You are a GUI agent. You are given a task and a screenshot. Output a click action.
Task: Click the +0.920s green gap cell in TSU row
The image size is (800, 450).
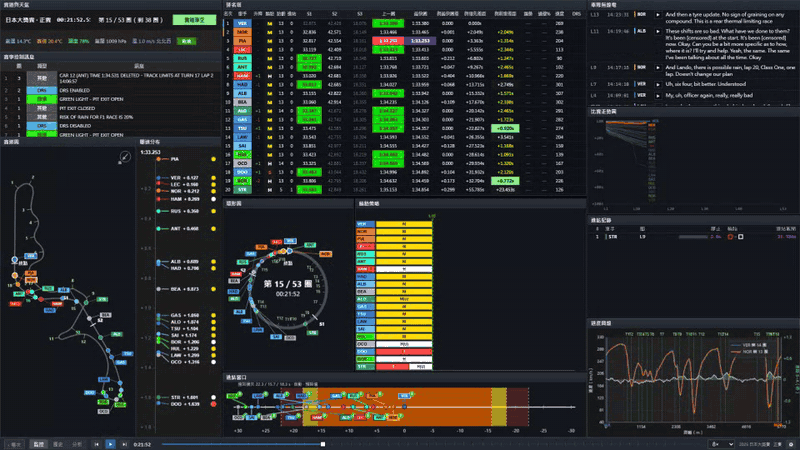click(x=505, y=129)
